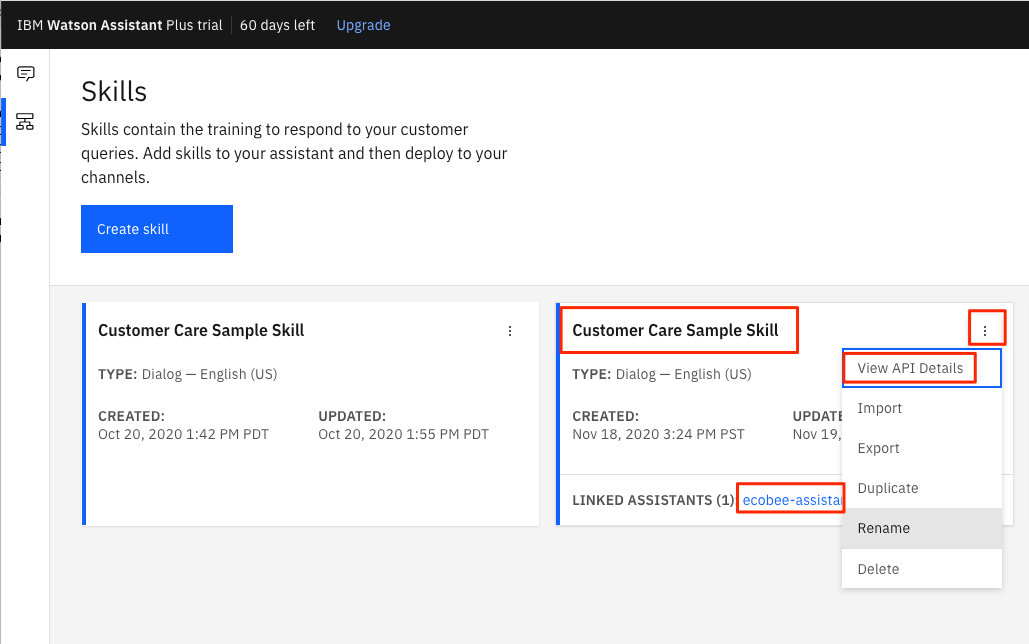Screen dimensions: 1029x644
Task: Click the Skills page heading
Action: 114,92
